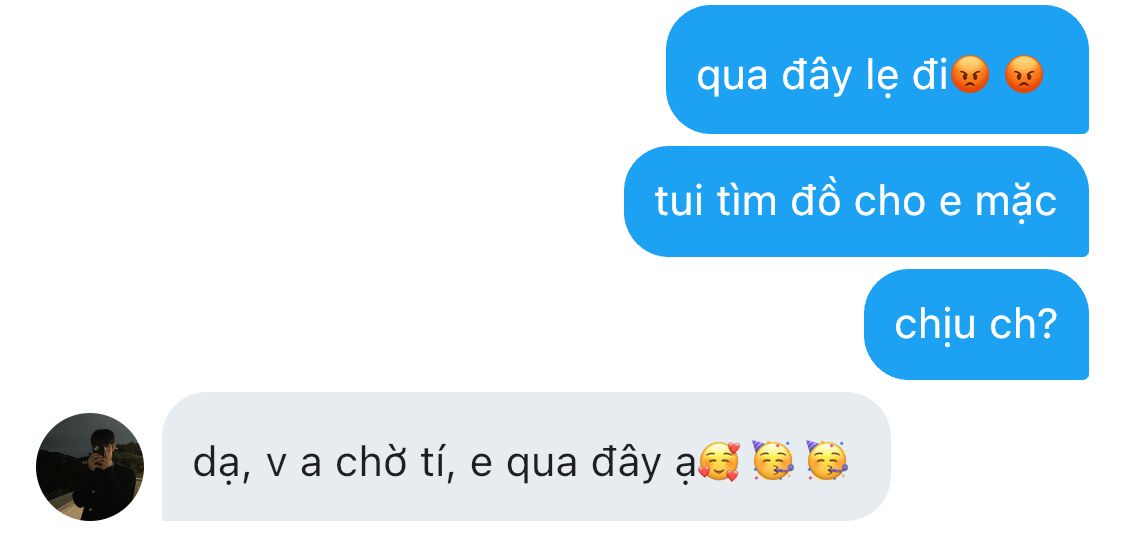
Task: Select the "tui tìm đồ cho e mặc" bubble
Action: pyautogui.click(x=855, y=201)
